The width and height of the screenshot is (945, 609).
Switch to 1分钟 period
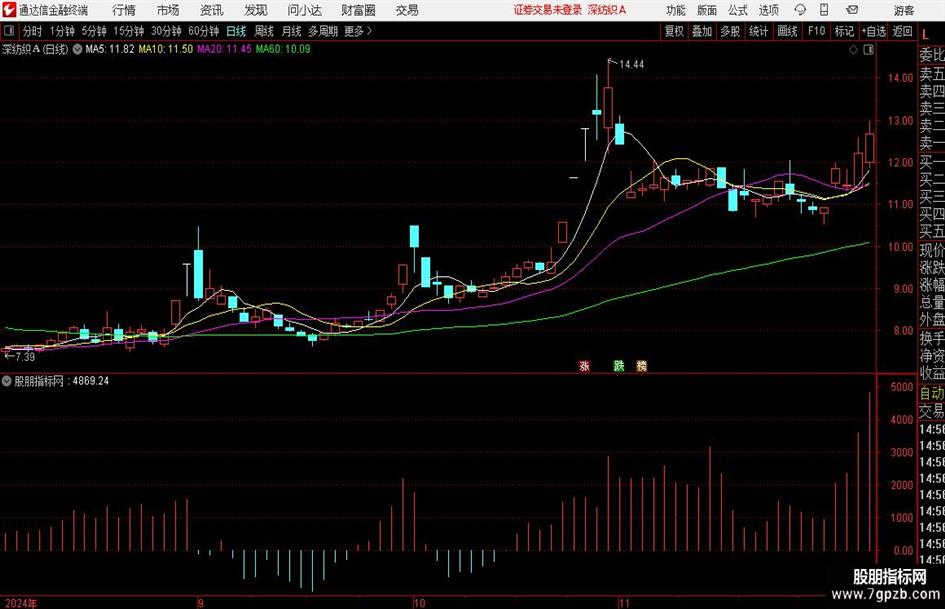62,31
